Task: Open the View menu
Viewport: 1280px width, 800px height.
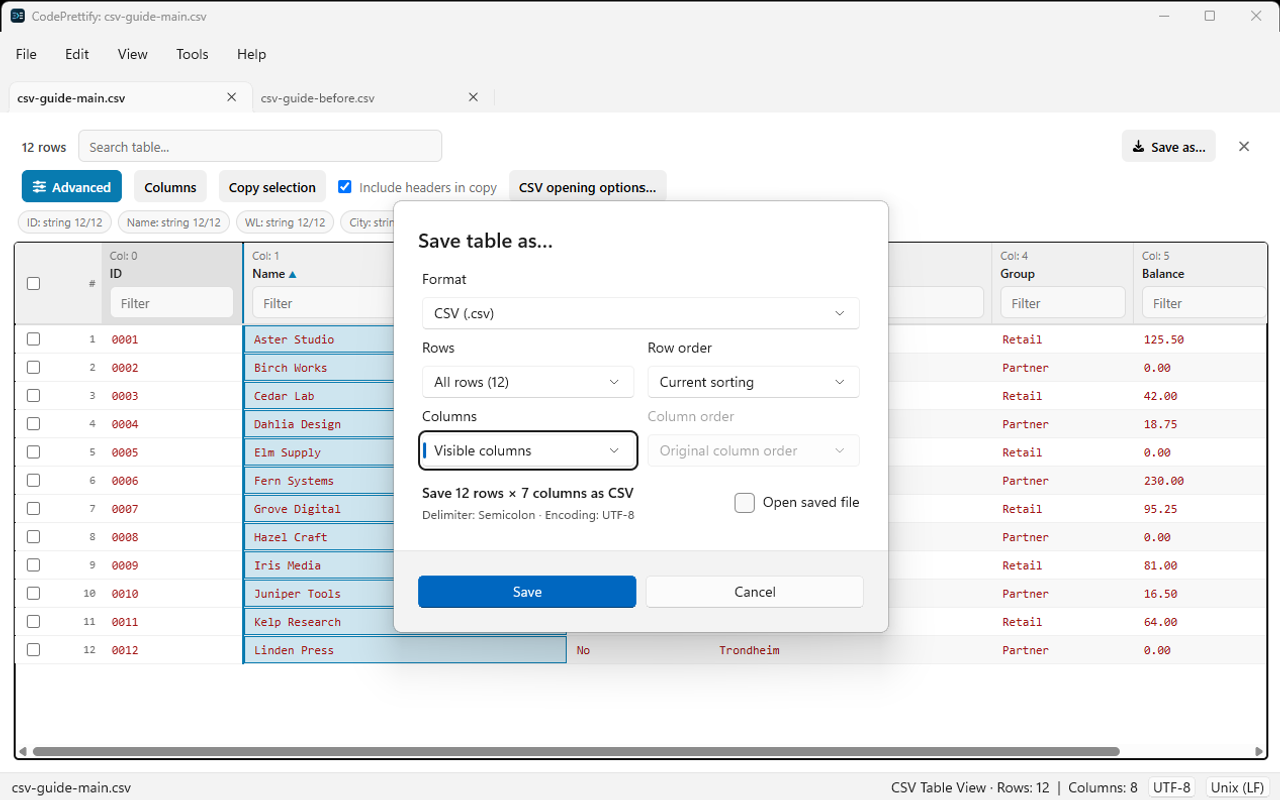Action: pyautogui.click(x=133, y=54)
